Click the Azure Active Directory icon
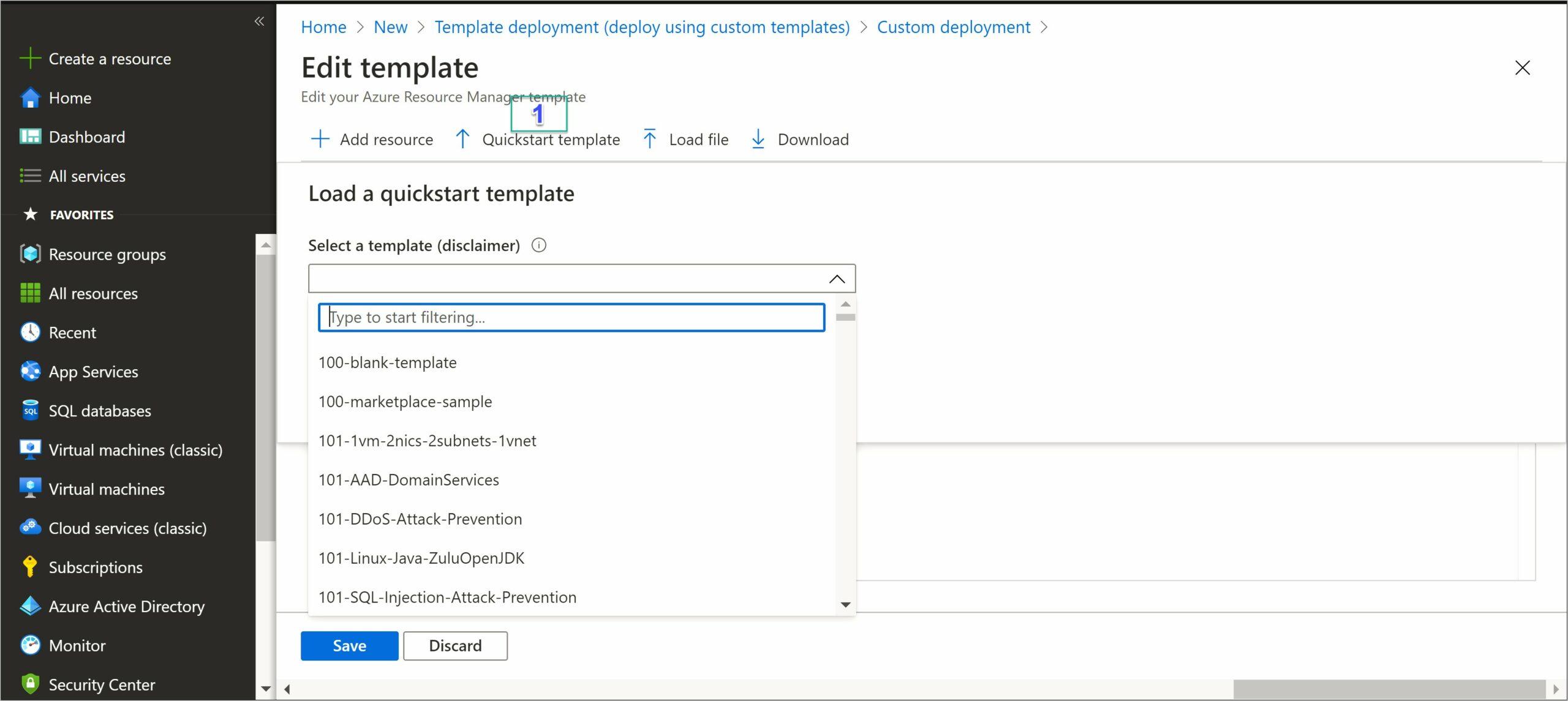1568x701 pixels. (30, 606)
